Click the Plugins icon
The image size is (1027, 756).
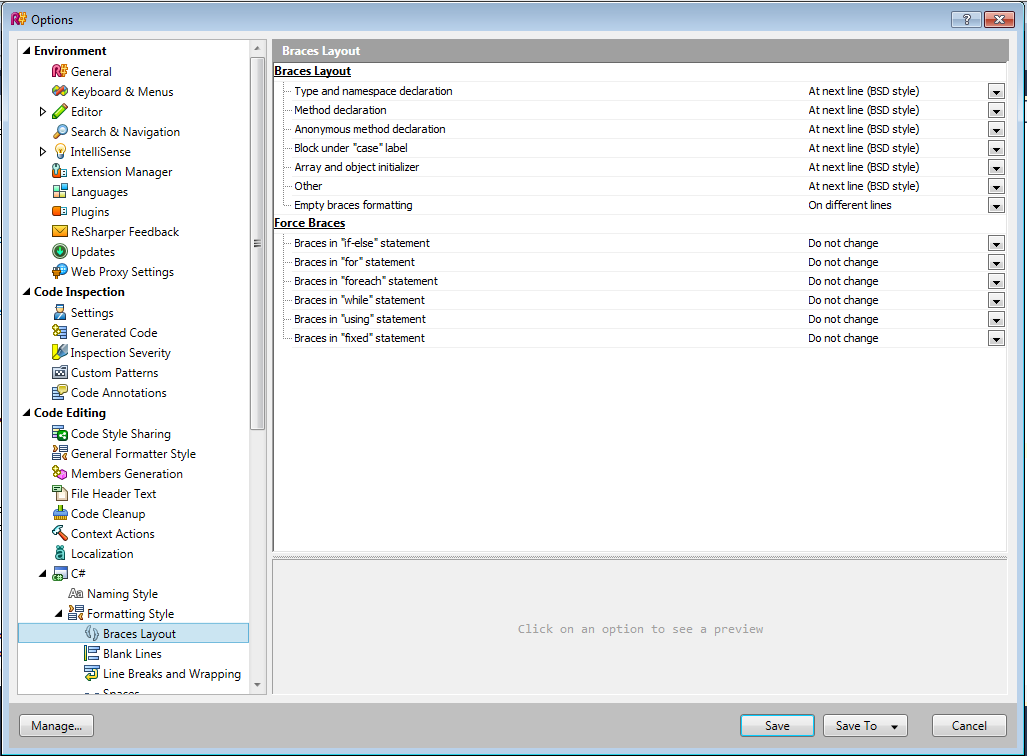point(60,211)
